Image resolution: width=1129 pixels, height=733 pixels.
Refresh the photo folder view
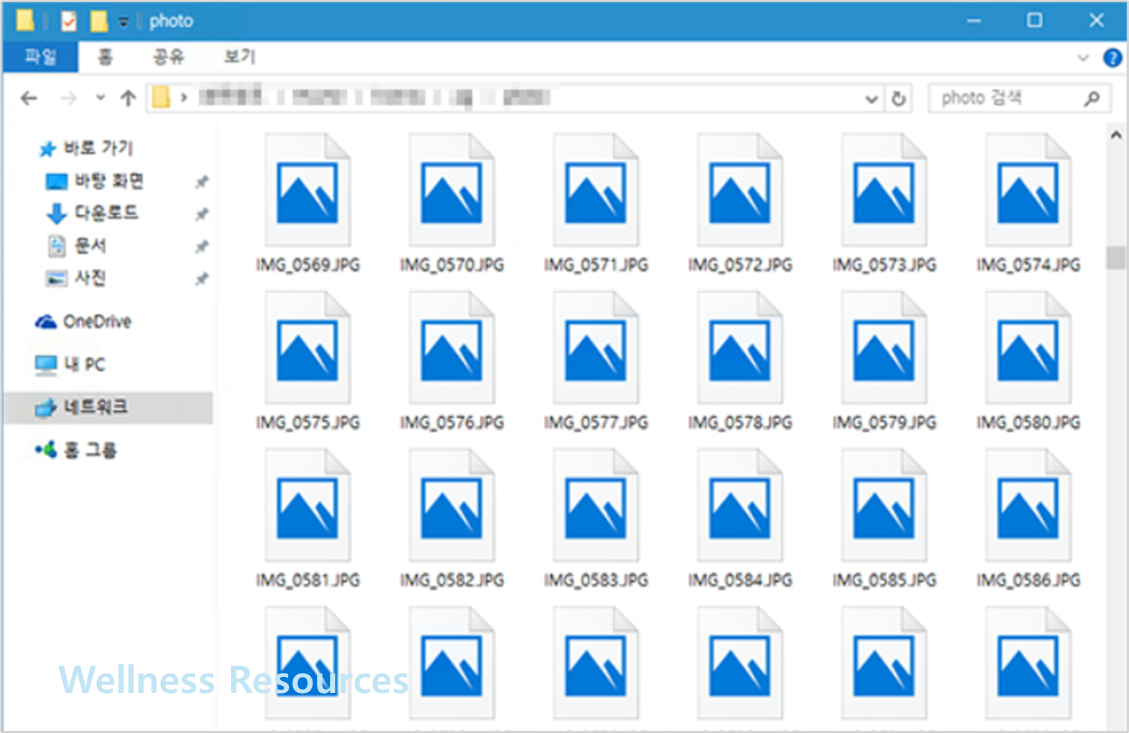898,99
